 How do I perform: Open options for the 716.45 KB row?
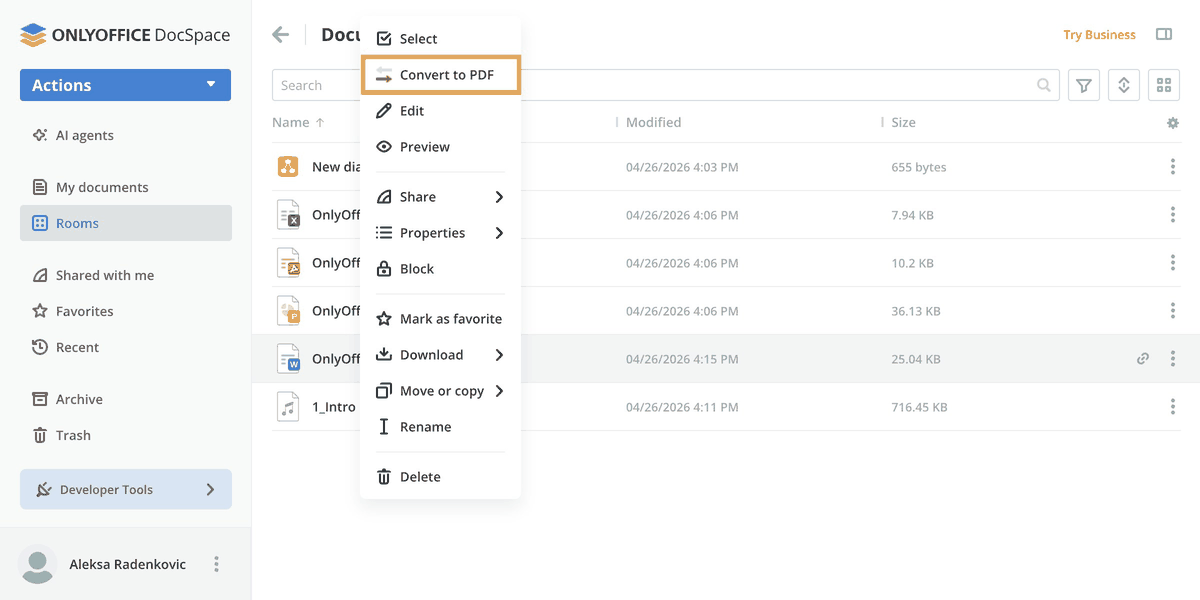click(1173, 407)
